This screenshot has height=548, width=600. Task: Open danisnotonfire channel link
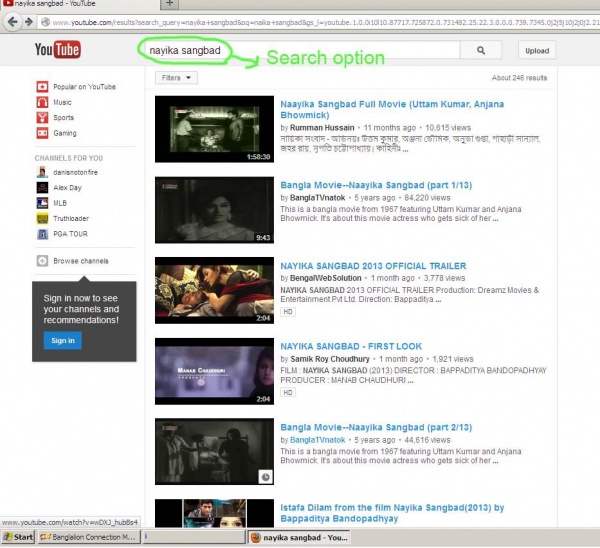[x=75, y=172]
